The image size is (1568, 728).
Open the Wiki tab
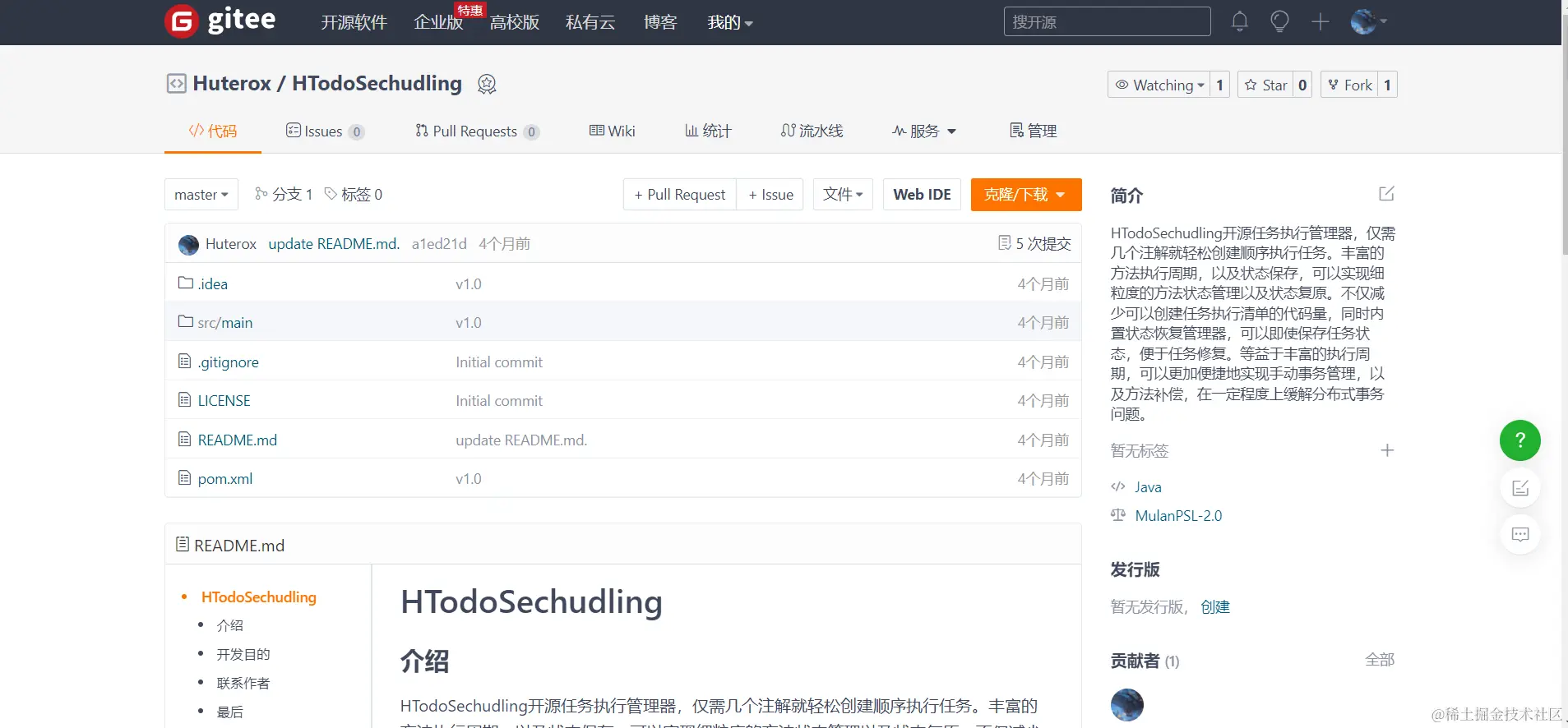pos(613,131)
